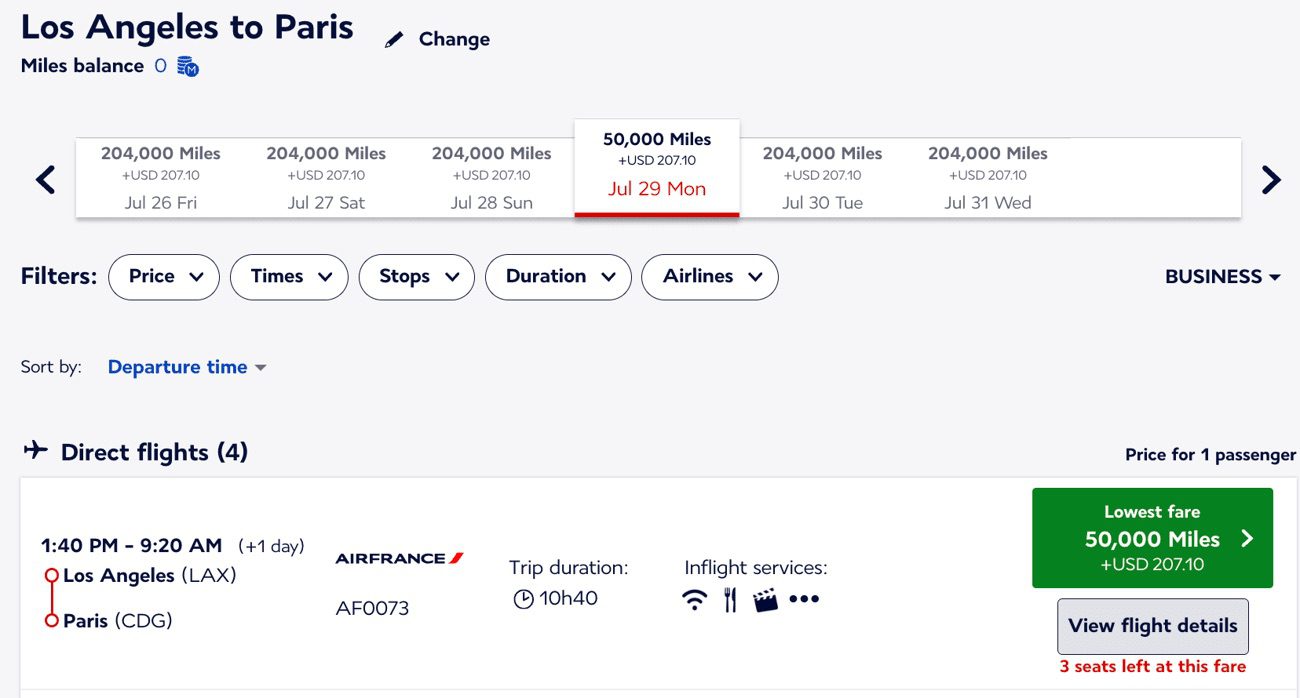Viewport: 1300px width, 698px height.
Task: Open the BUSINESS cabin class selector
Action: point(1222,276)
